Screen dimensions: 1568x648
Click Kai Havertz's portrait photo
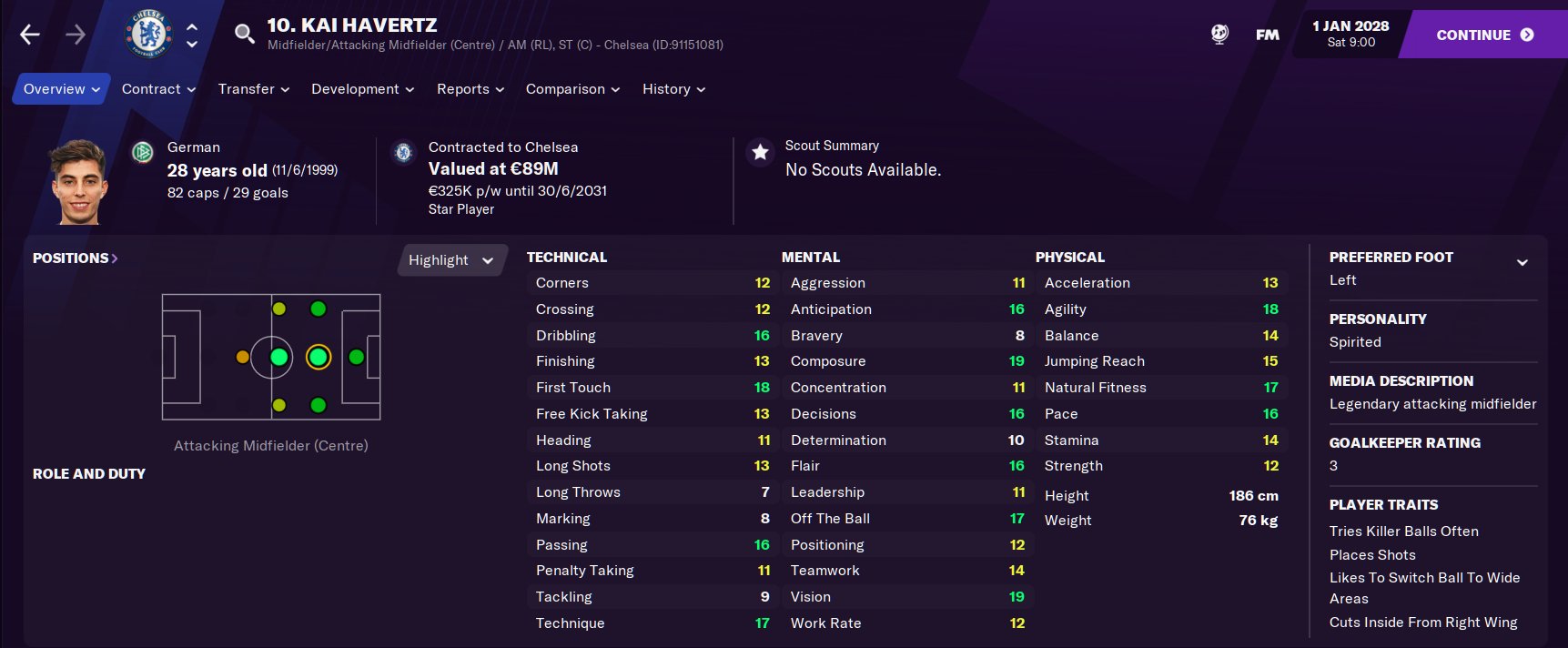(x=79, y=182)
